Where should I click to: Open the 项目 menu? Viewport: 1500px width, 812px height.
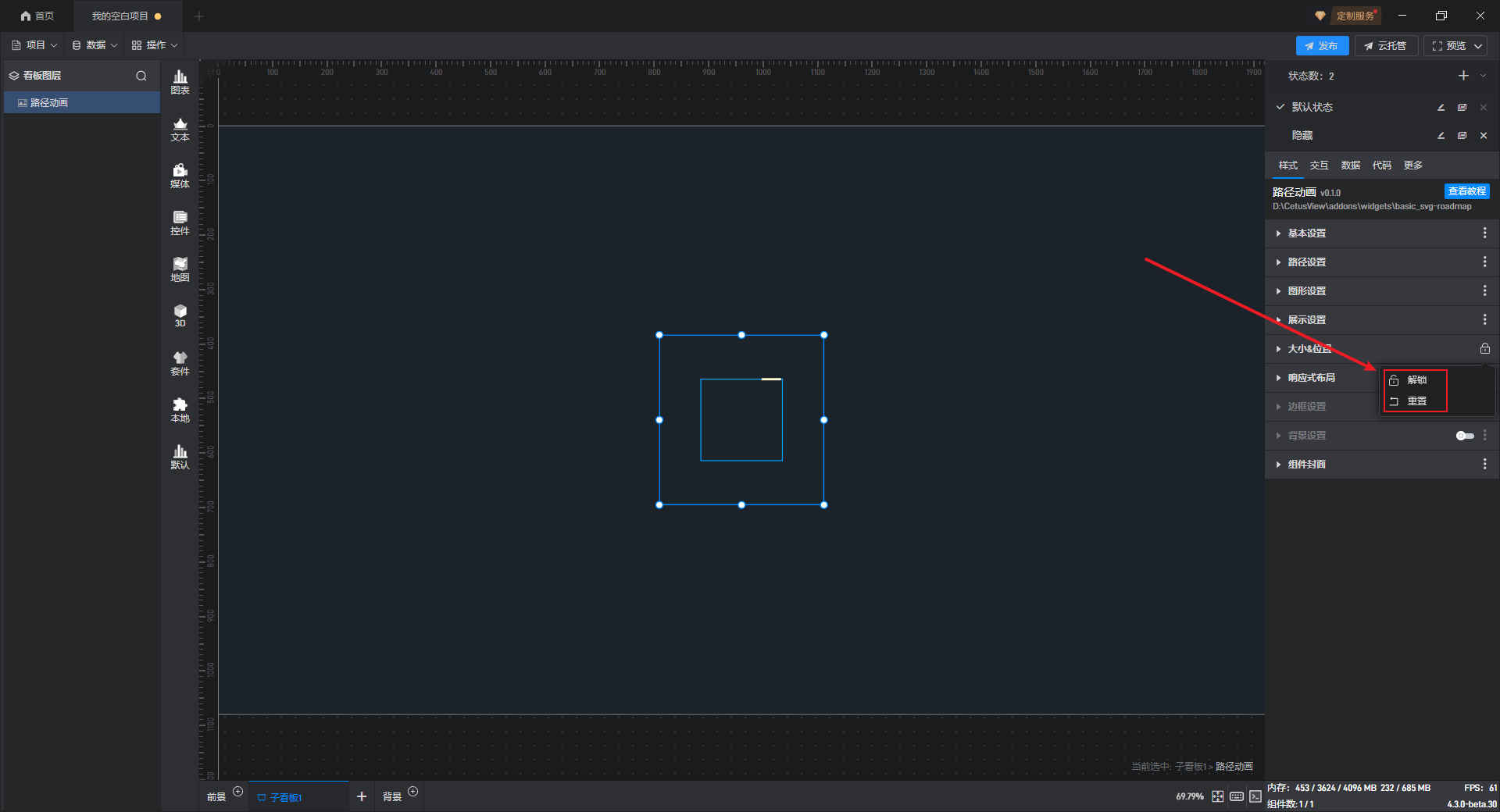pos(34,45)
